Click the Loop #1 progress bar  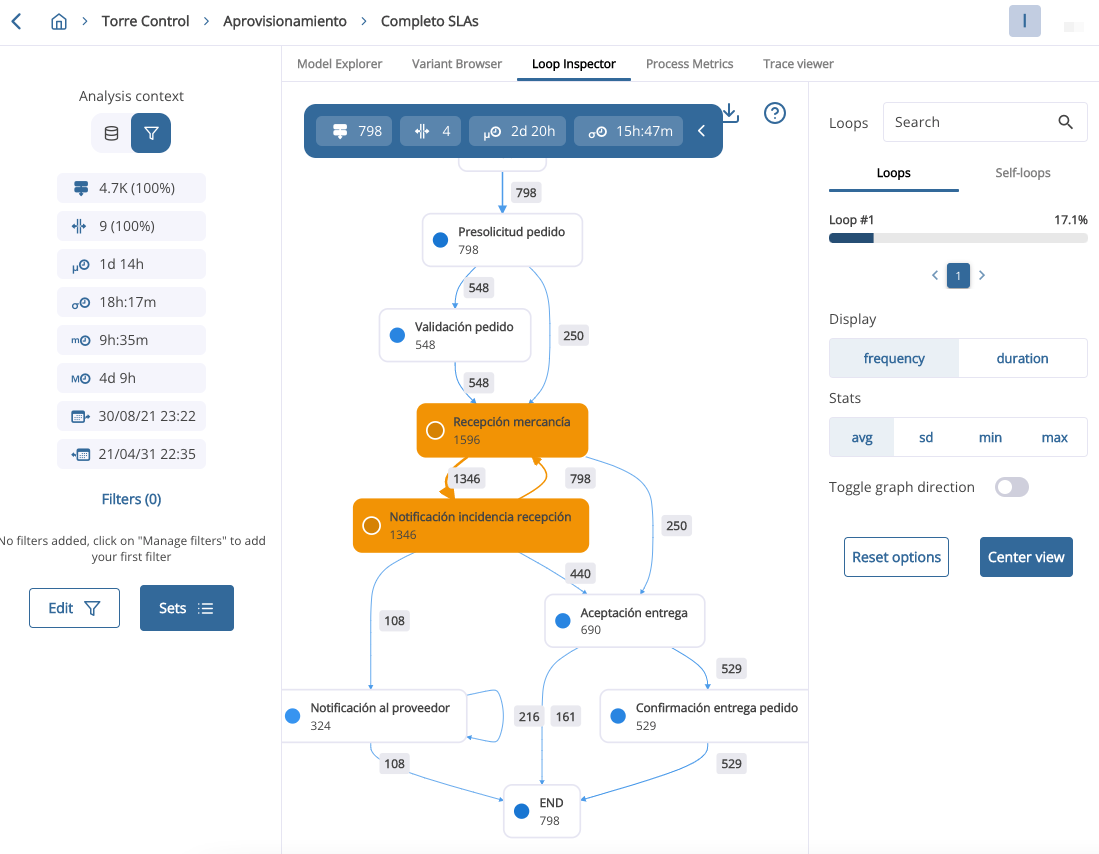coord(957,237)
